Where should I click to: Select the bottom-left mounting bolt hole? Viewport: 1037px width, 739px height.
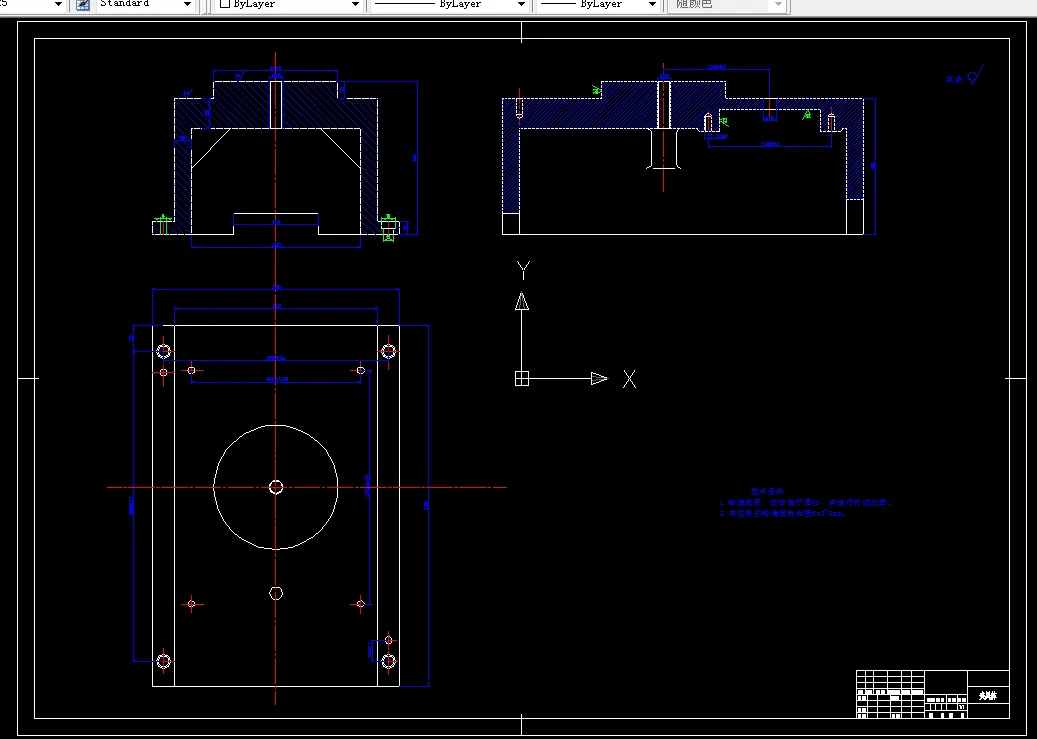point(163,660)
